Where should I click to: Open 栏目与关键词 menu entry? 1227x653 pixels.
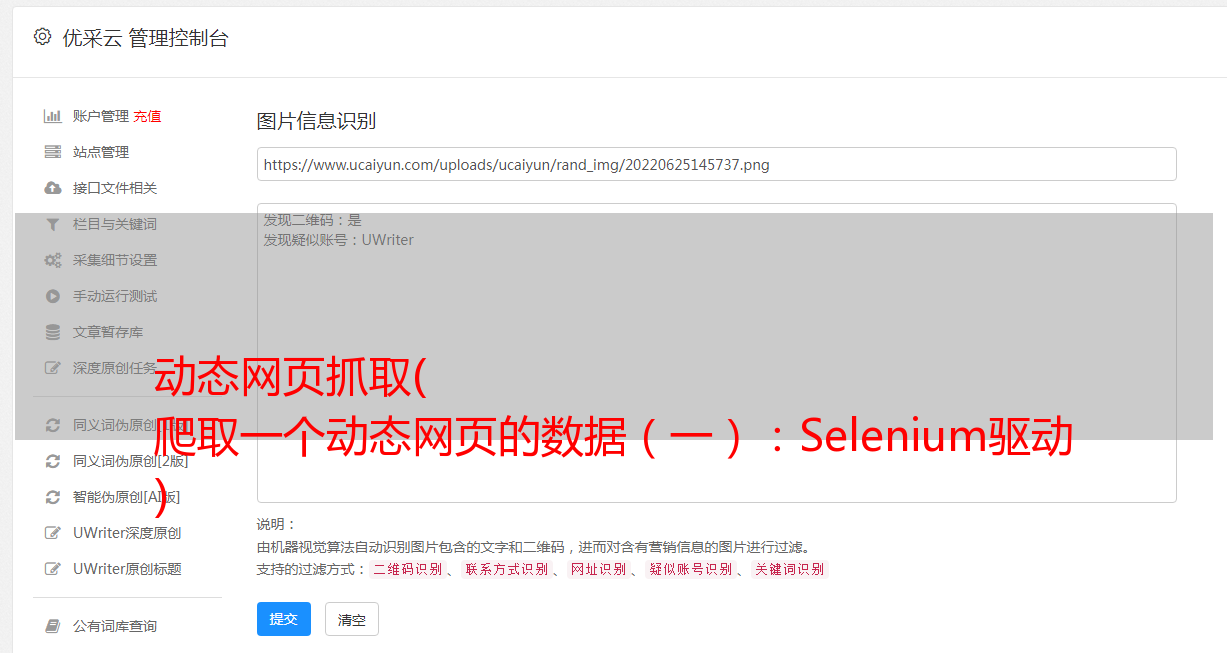click(115, 224)
